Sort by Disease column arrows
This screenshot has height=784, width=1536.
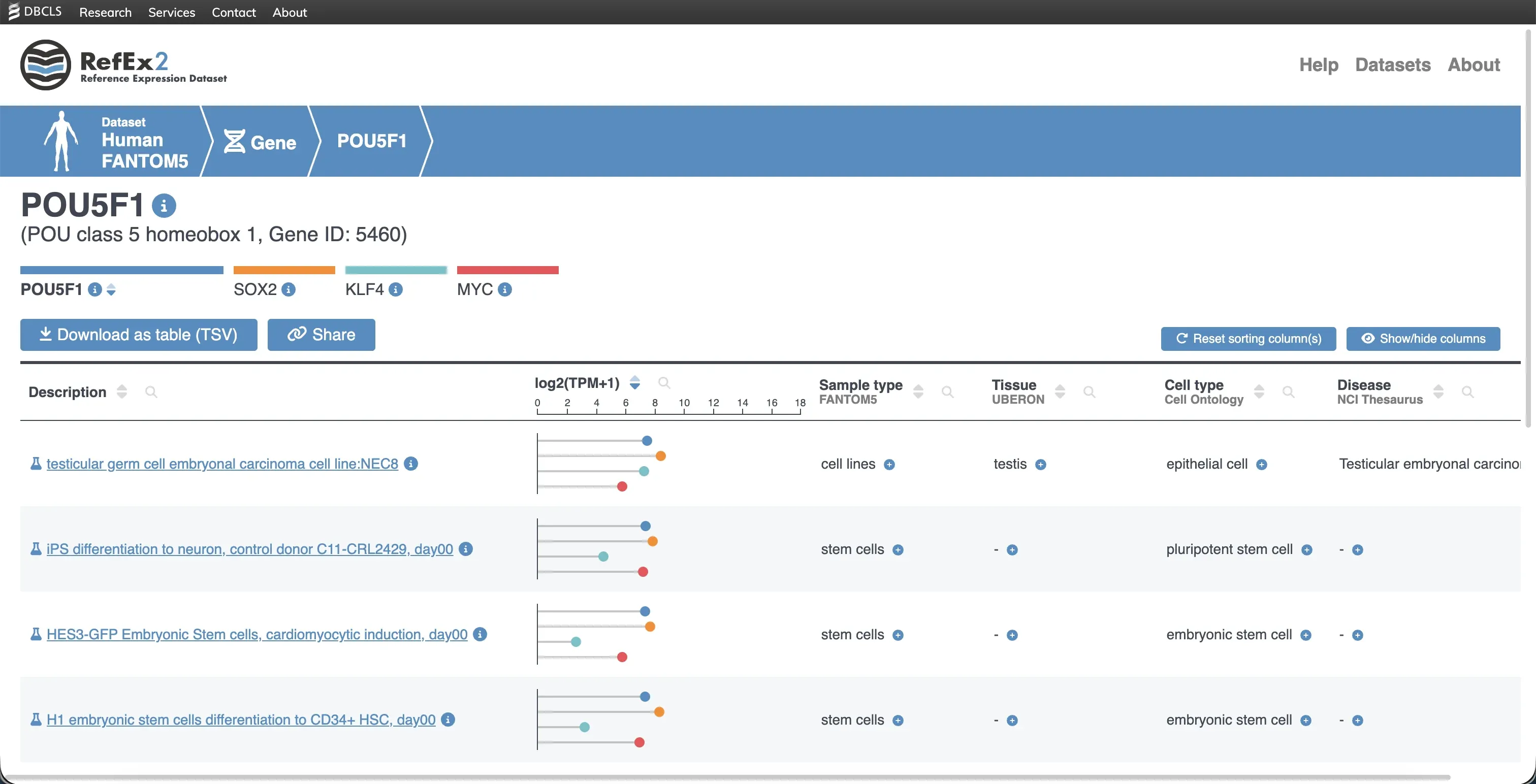[1439, 391]
